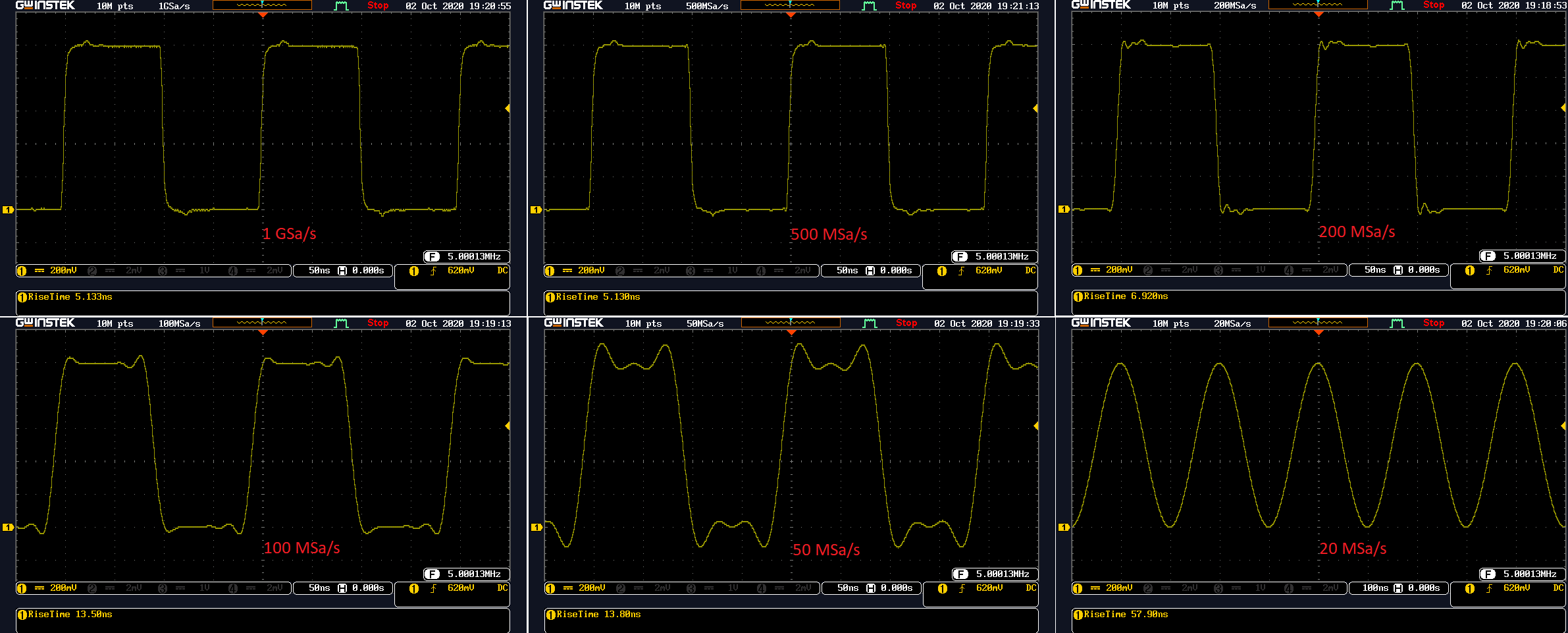Image resolution: width=1568 pixels, height=633 pixels.
Task: Click the memory overview bar in the 50MSa/s panel
Action: [791, 323]
